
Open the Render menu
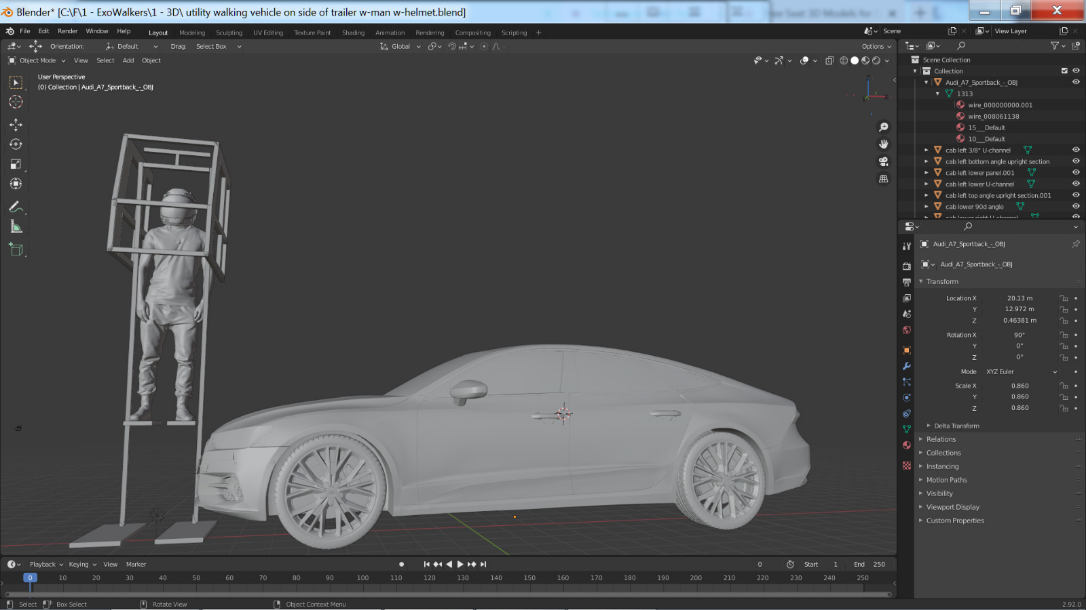coord(67,31)
